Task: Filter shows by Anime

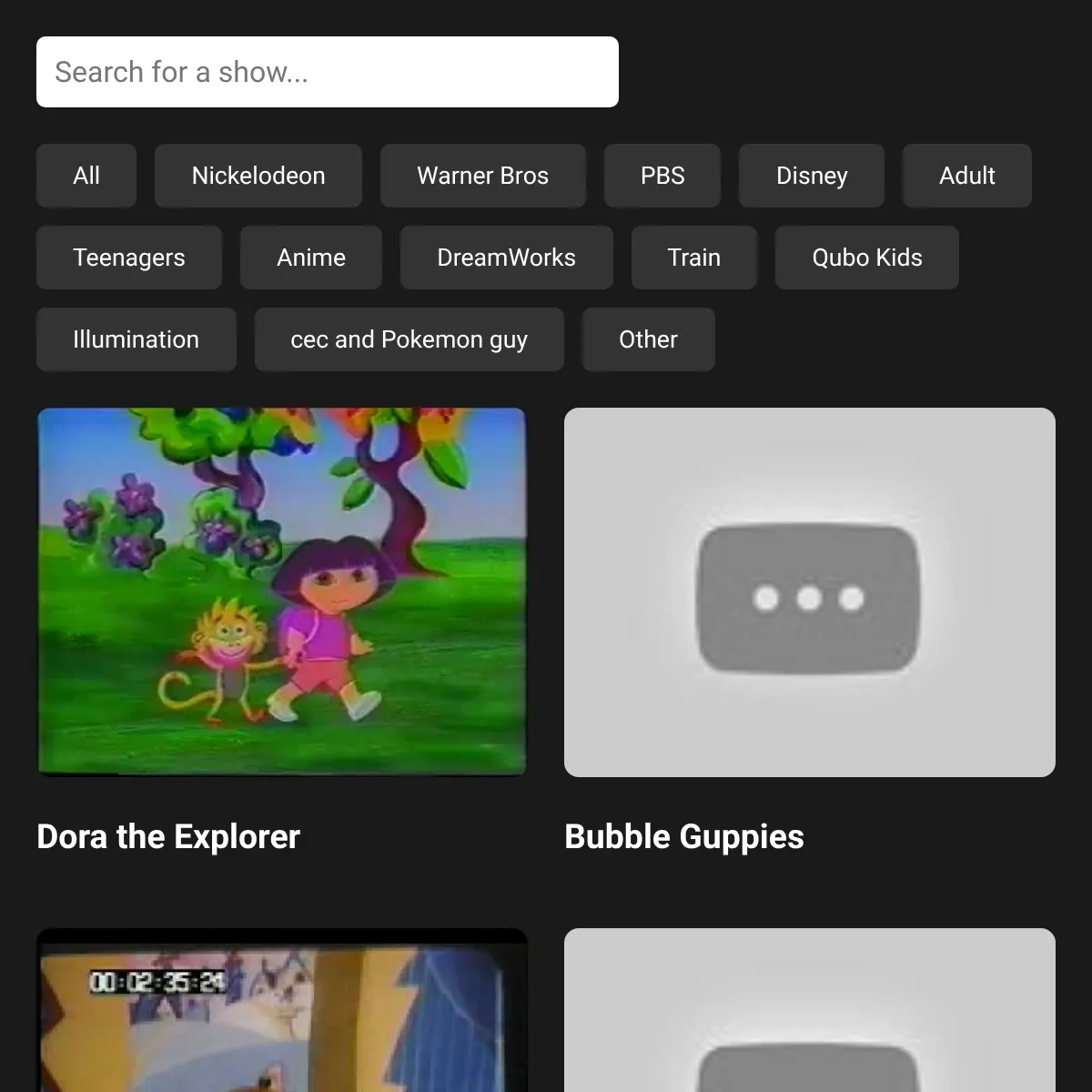Action: pos(311,258)
